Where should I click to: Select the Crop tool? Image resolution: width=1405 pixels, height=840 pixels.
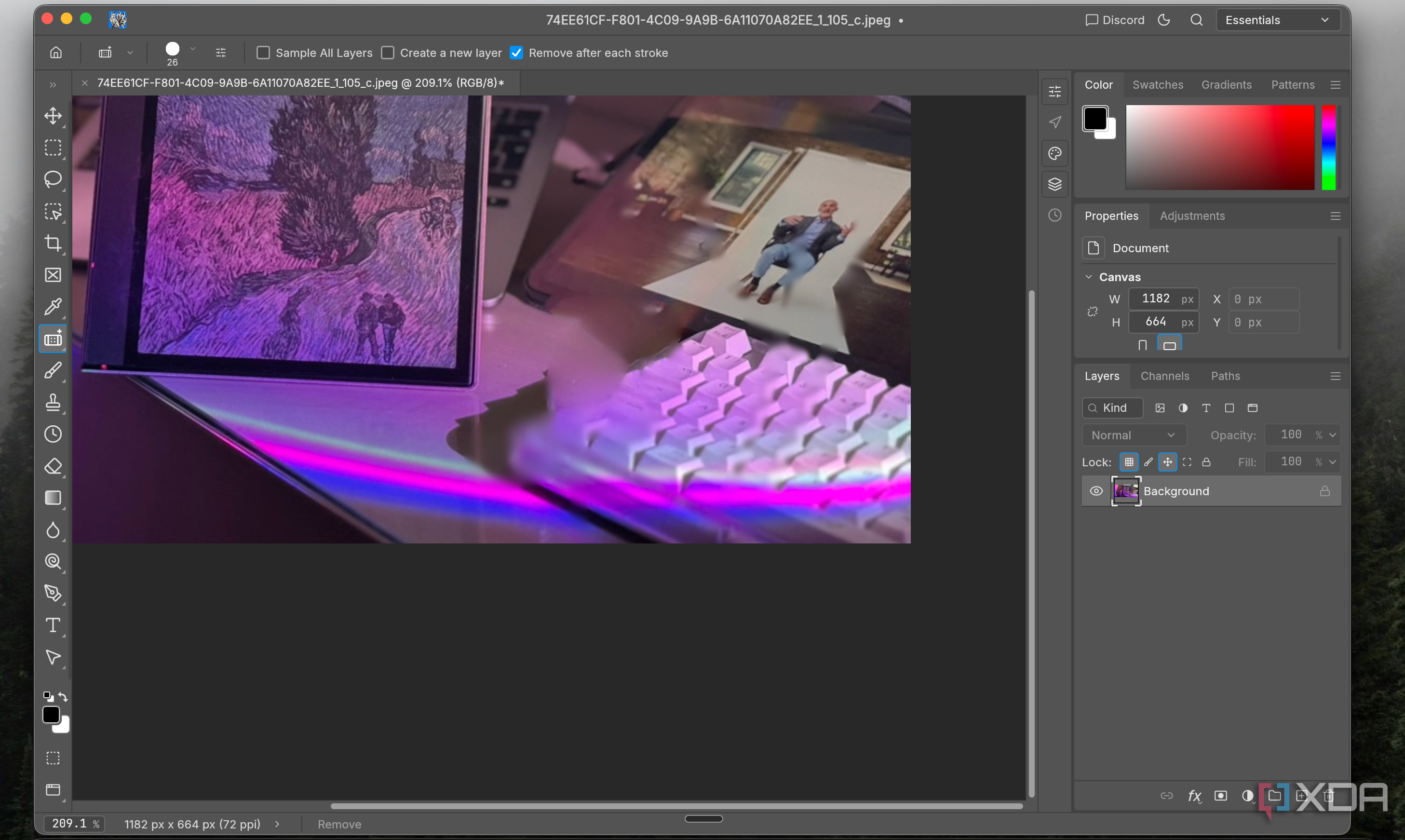pos(53,244)
